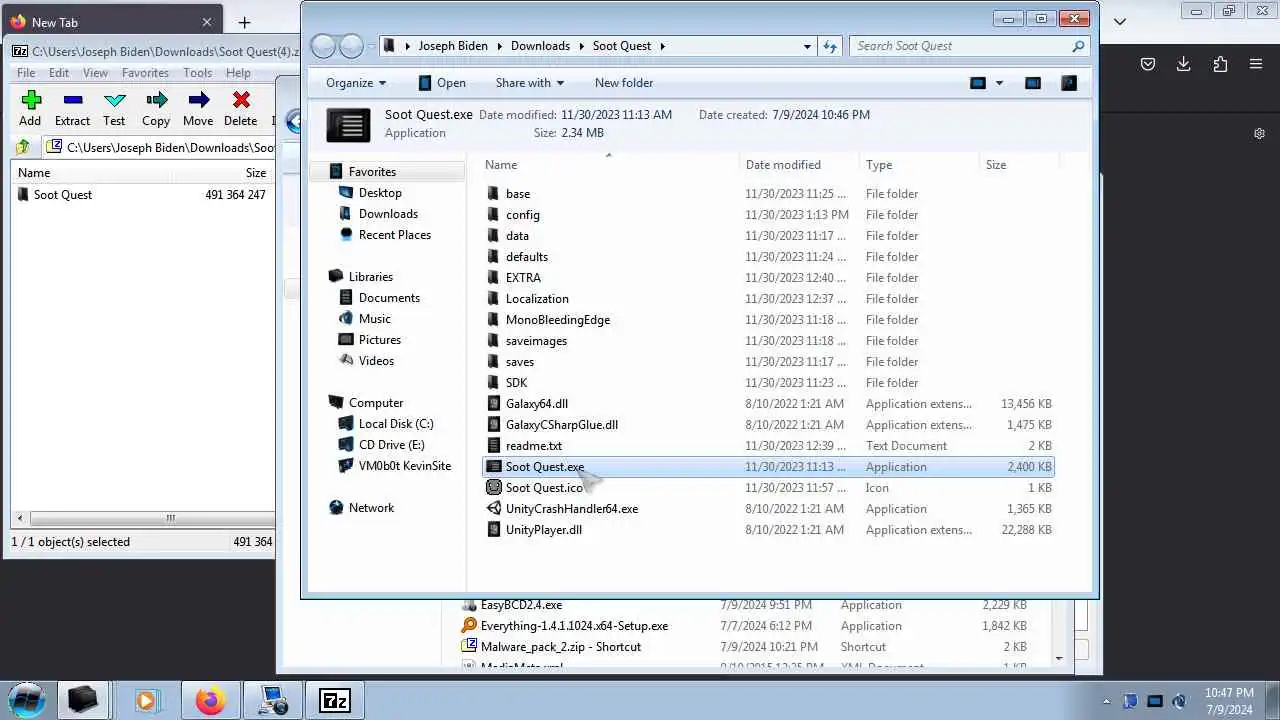Select Soot Quest folder in 7-Zip list

(62, 194)
